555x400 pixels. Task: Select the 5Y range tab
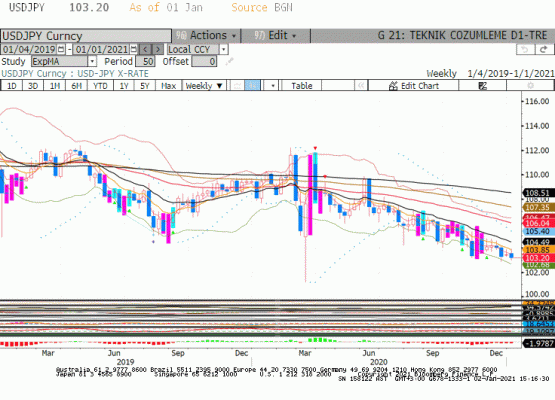pyautogui.click(x=145, y=86)
